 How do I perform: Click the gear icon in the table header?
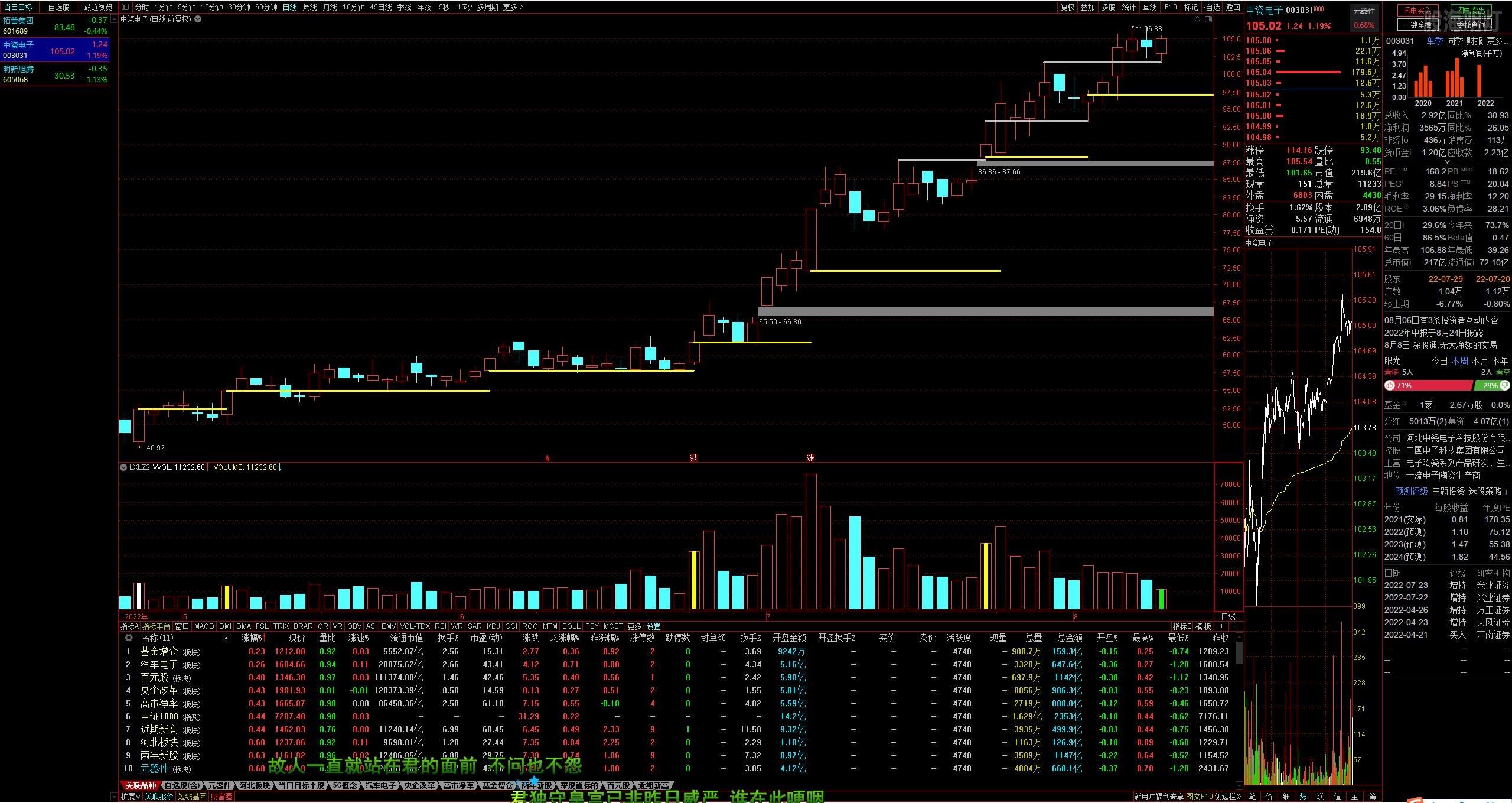(128, 638)
